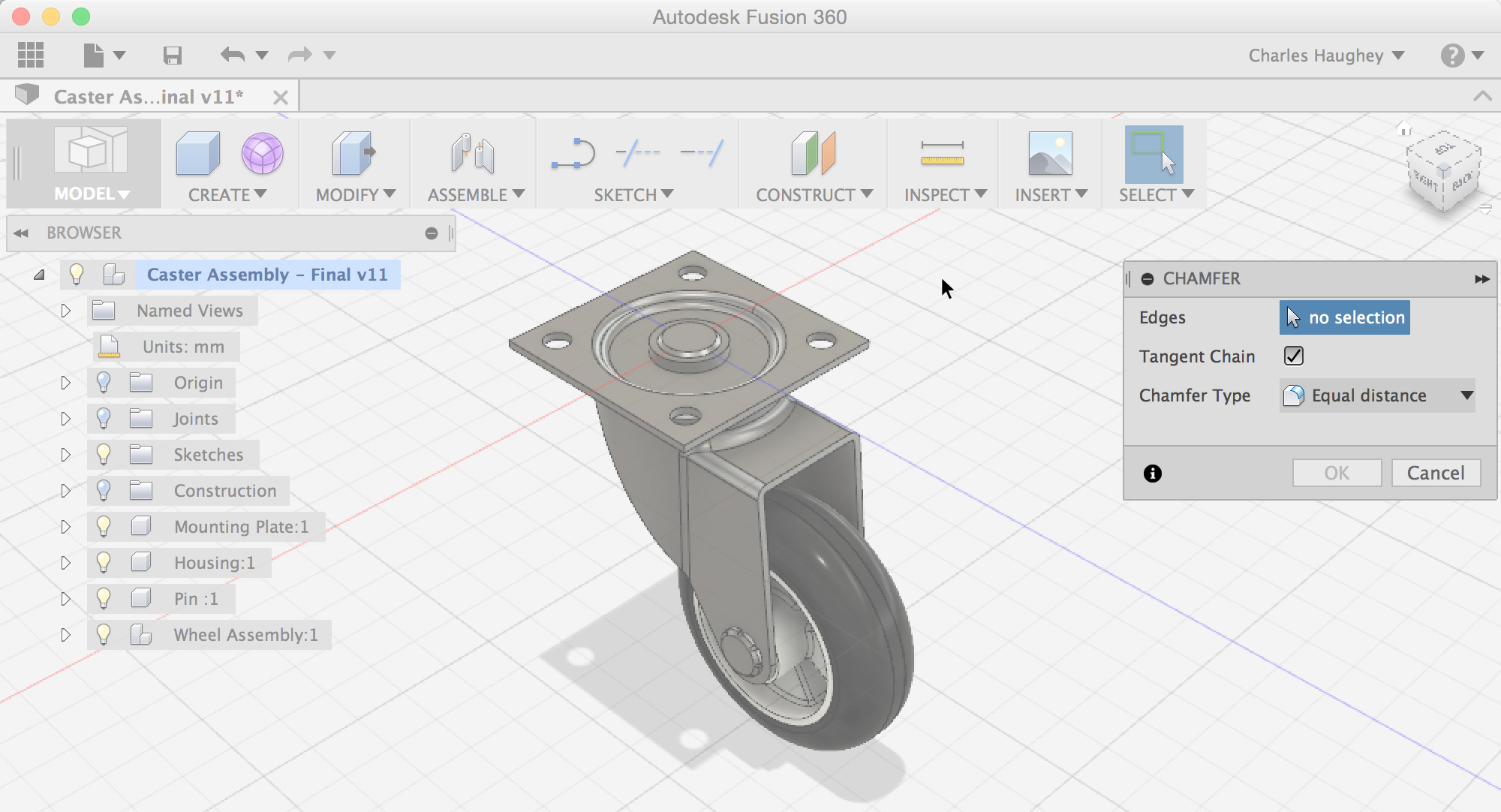
Task: Select the Create Form sphere icon
Action: [262, 153]
